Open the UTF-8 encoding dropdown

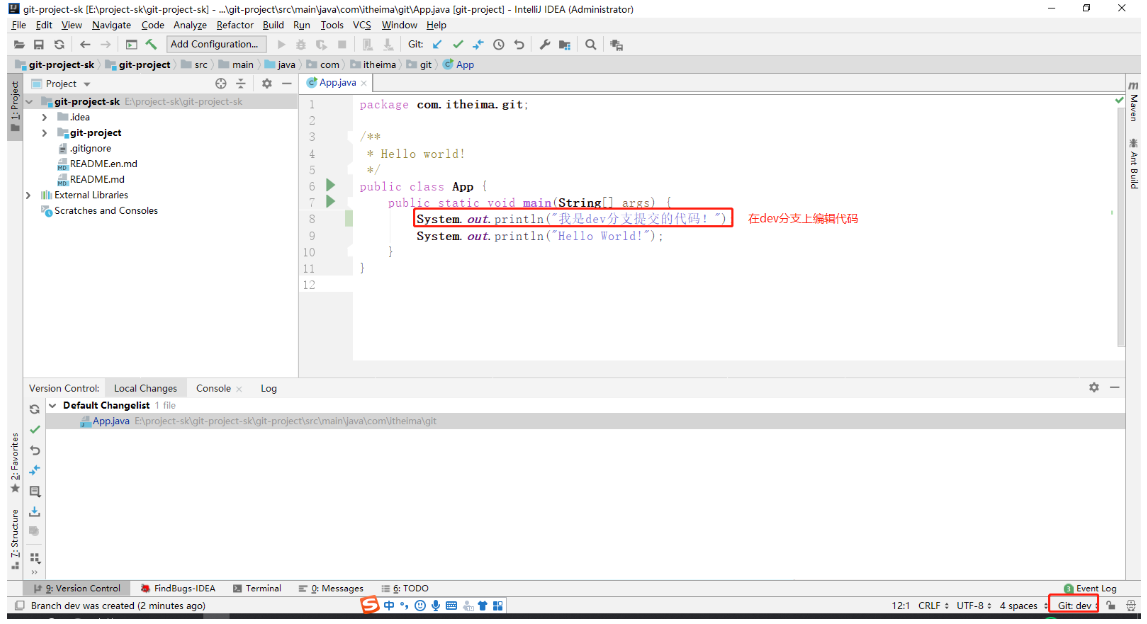[974, 606]
